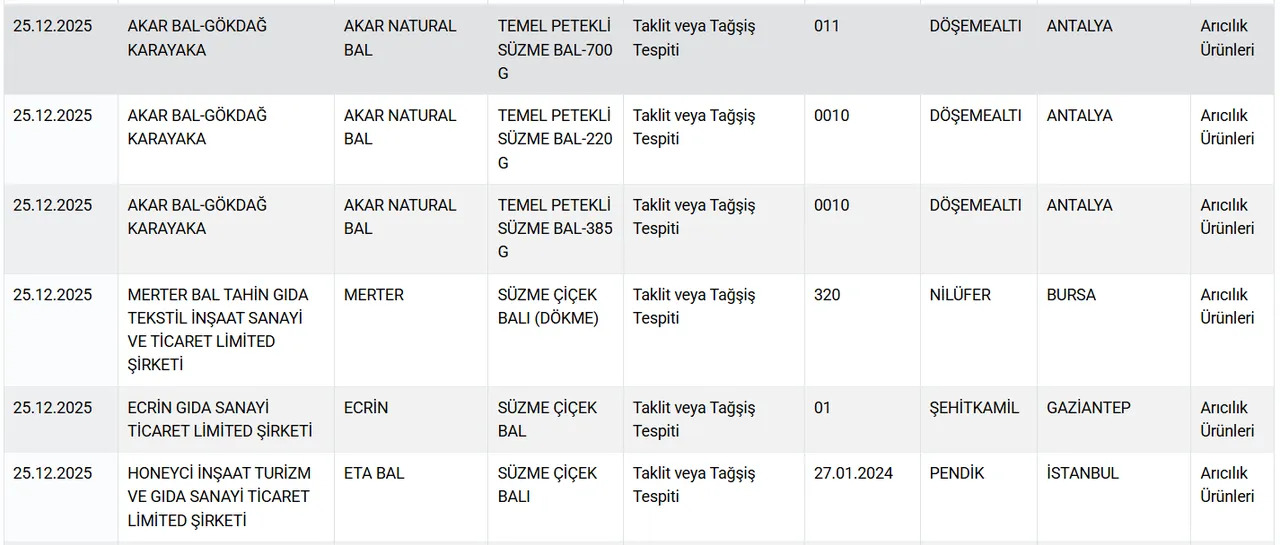
Task: Click the SÜZME BAL-385 G product cell
Action: [554, 228]
